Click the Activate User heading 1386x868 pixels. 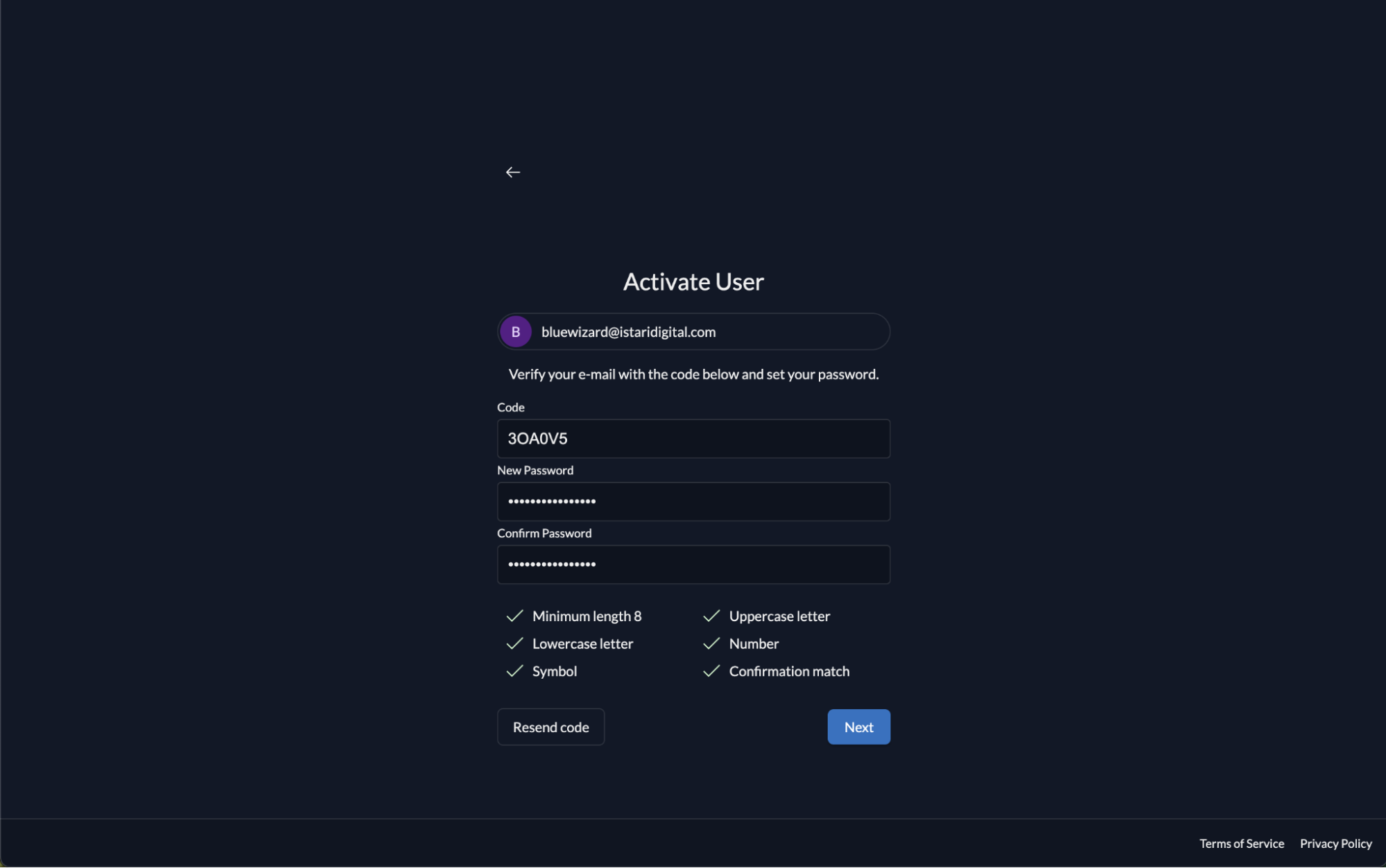(x=693, y=281)
